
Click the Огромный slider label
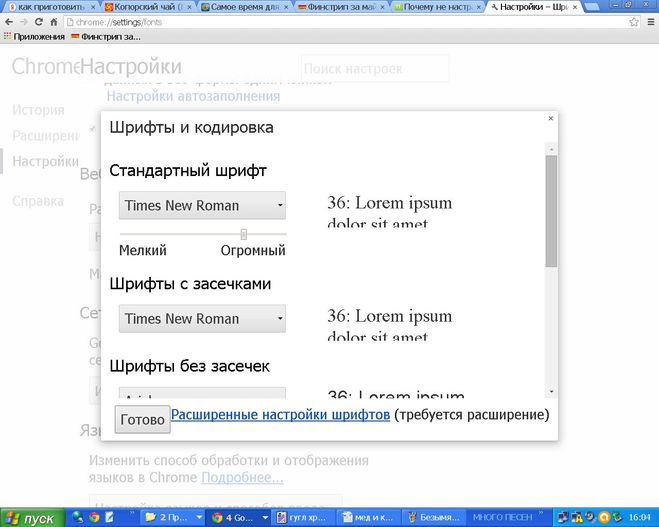tap(253, 250)
